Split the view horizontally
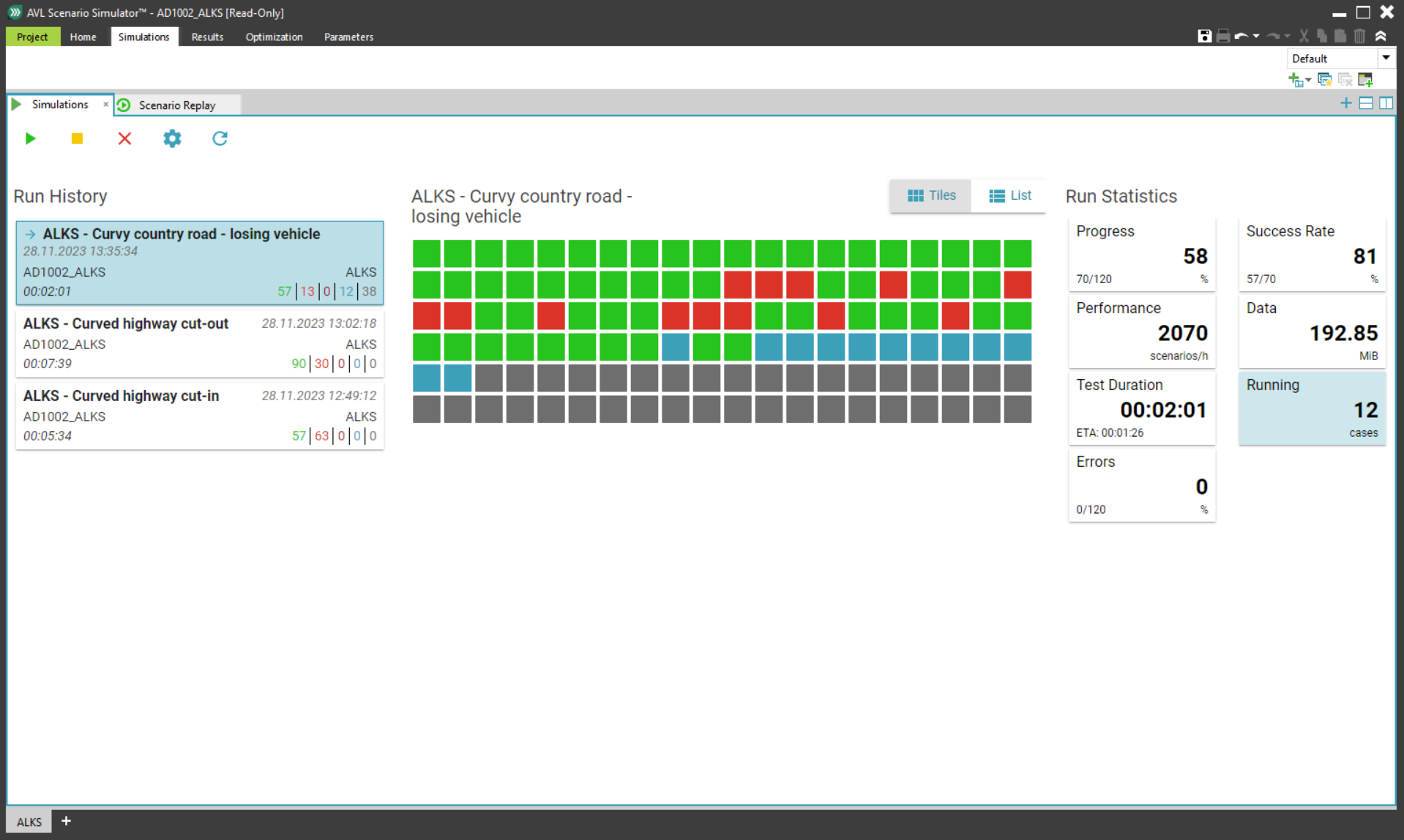Image resolution: width=1404 pixels, height=840 pixels. click(x=1366, y=103)
